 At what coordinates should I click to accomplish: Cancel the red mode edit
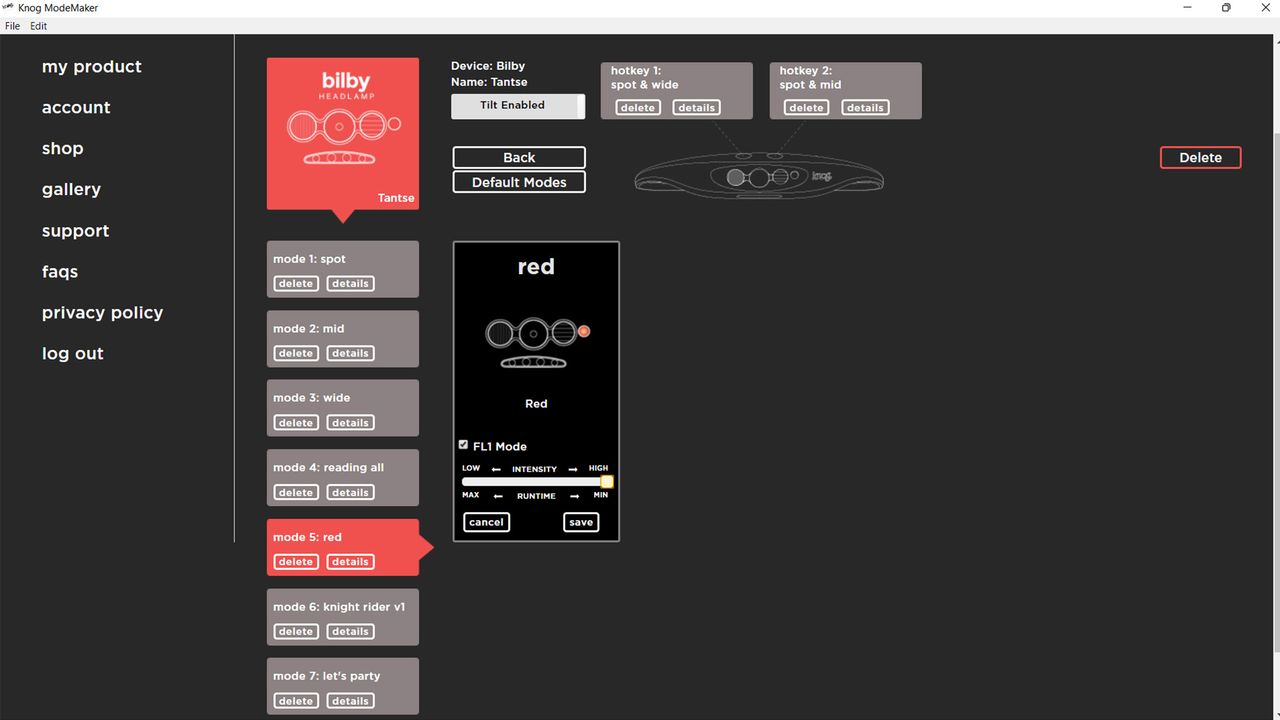coord(486,522)
